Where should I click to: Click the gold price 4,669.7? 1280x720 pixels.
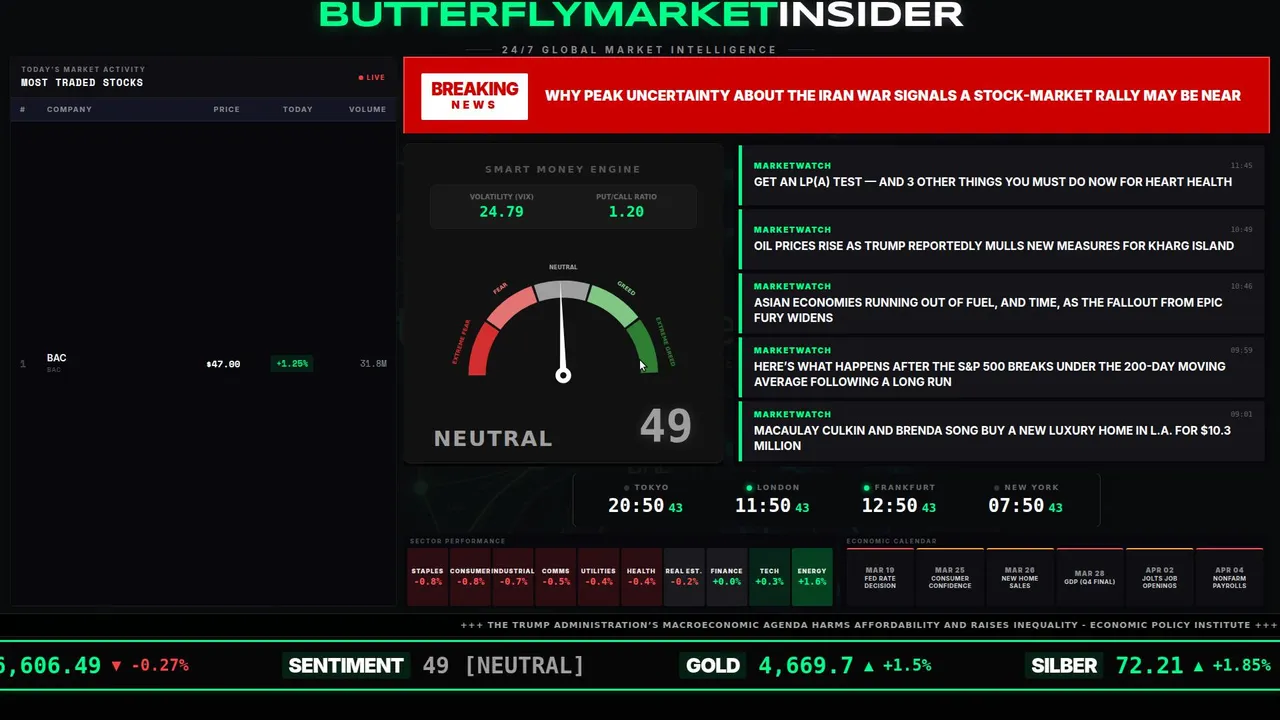(806, 665)
